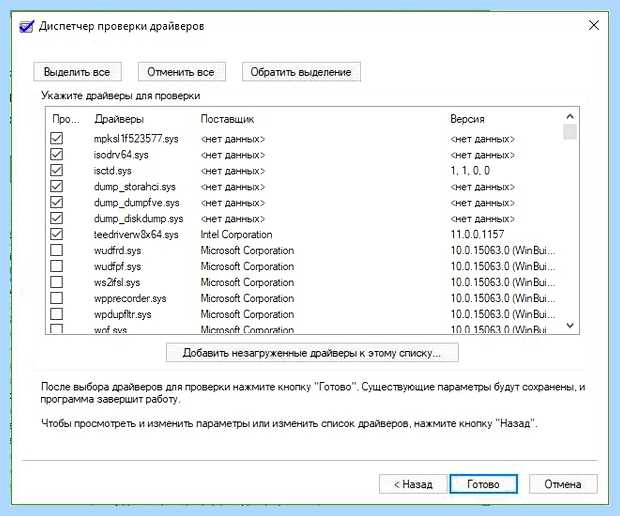Uncheck the isodrv64.sys checkbox
The width and height of the screenshot is (620, 516).
(x=57, y=154)
